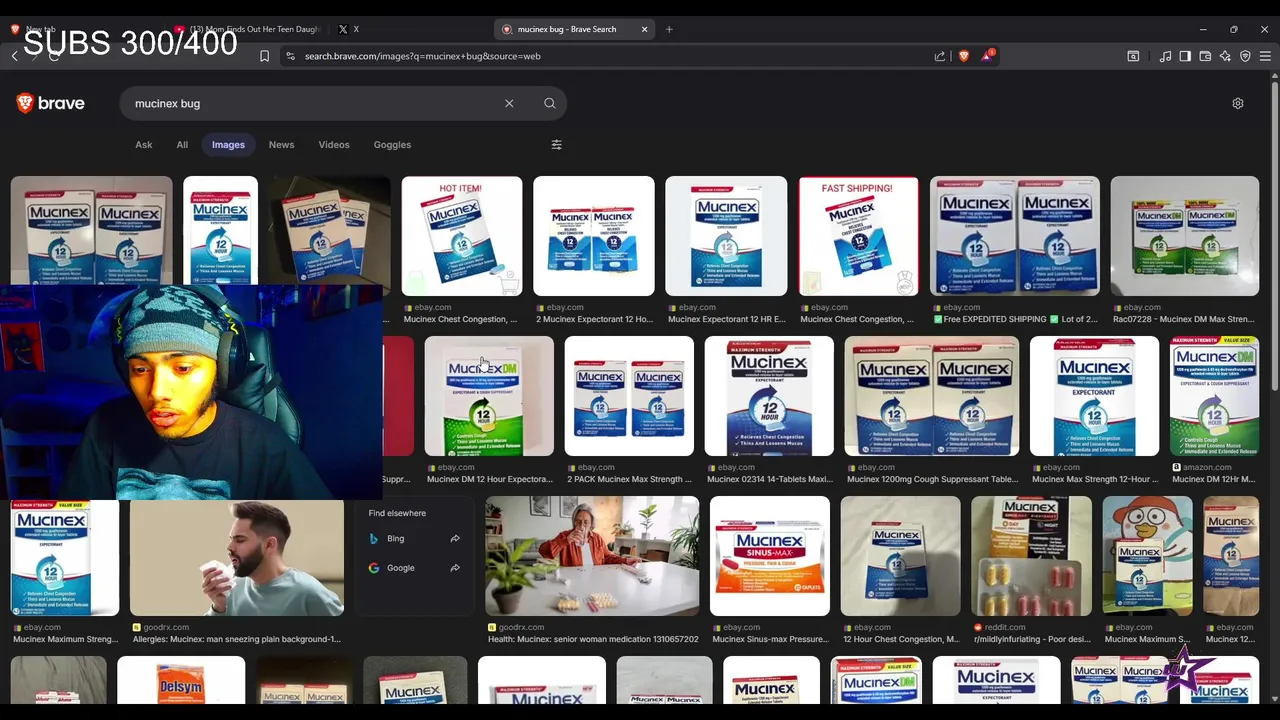
Task: Open the Mucinex Sinus-Max thumbnail
Action: pos(770,556)
